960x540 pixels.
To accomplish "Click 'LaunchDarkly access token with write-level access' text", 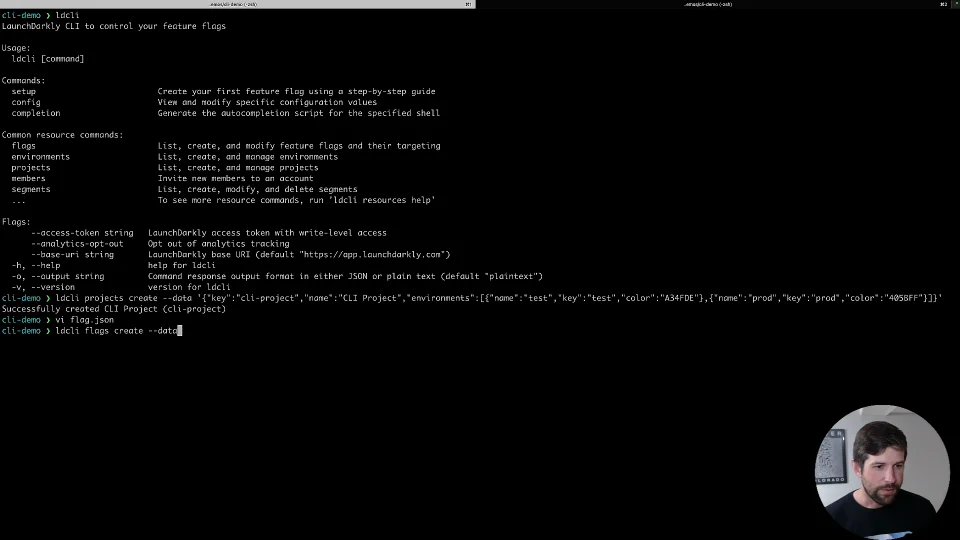I will point(267,233).
